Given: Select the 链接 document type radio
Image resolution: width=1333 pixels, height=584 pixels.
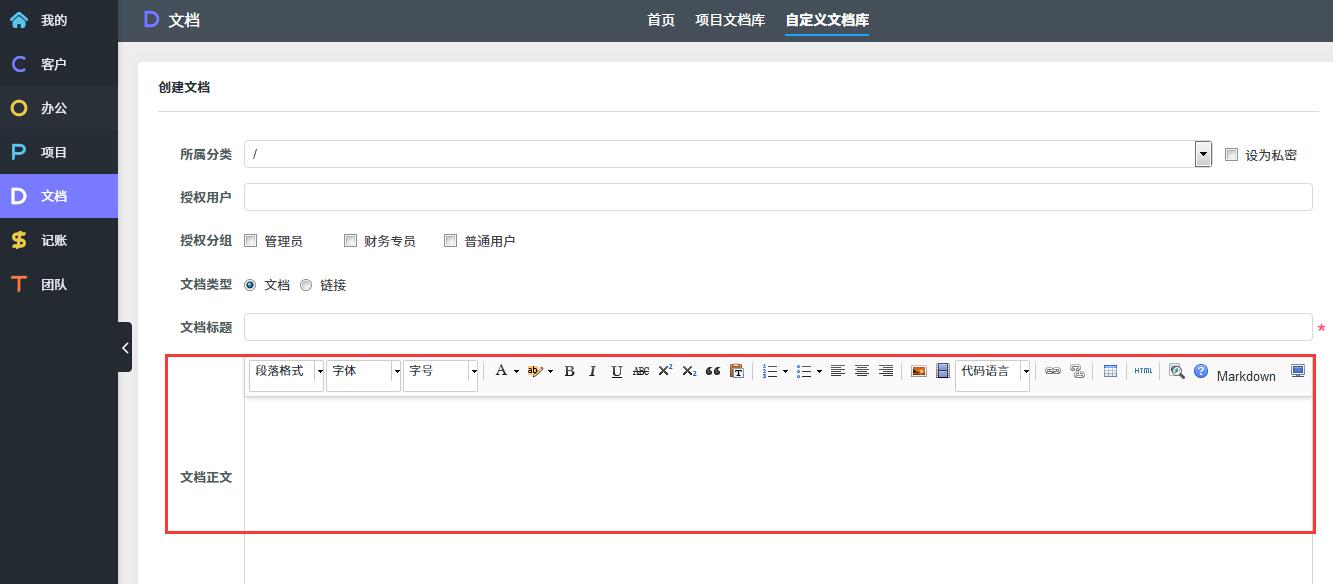Looking at the screenshot, I should pos(306,285).
